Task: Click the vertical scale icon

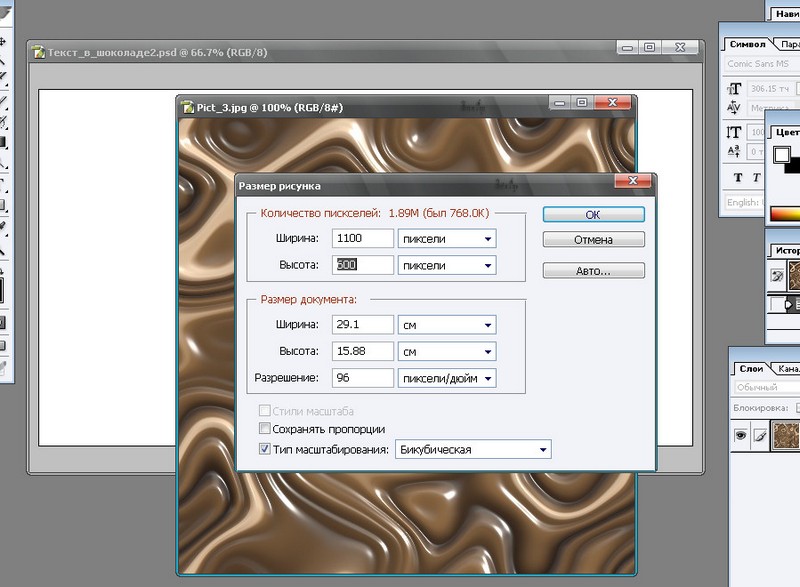Action: pyautogui.click(x=734, y=132)
